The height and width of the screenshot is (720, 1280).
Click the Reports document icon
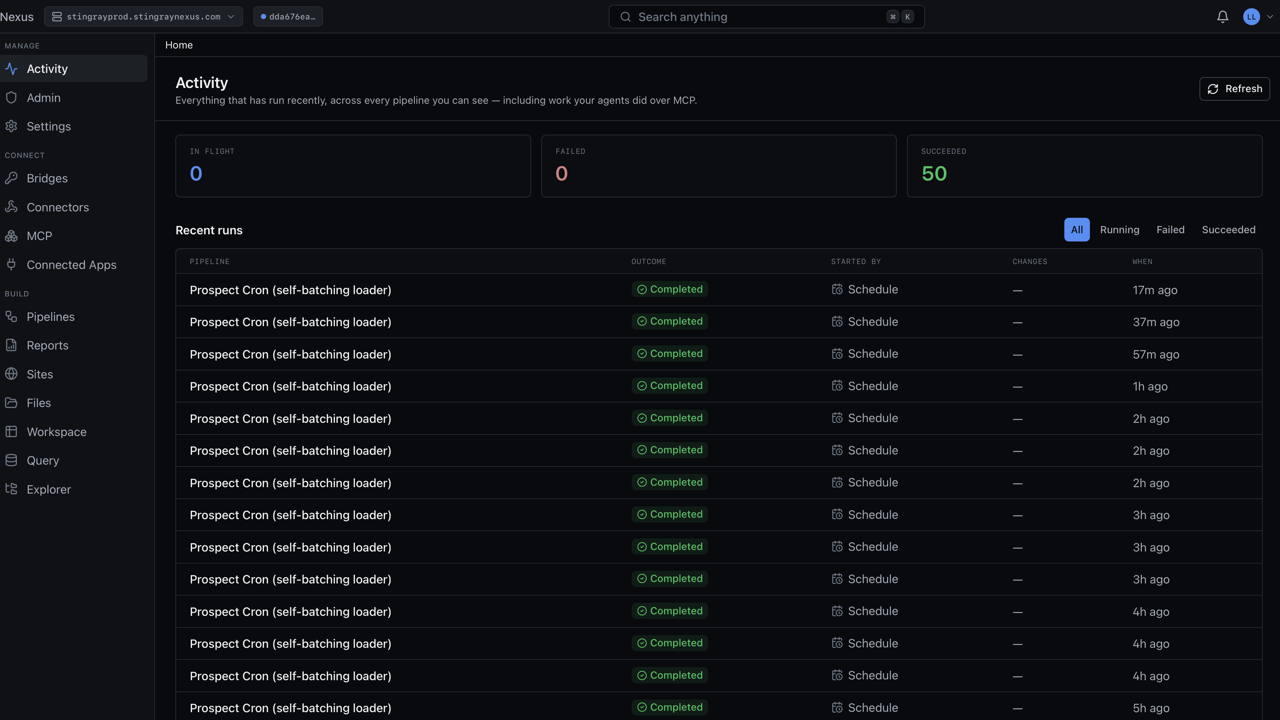(x=11, y=345)
